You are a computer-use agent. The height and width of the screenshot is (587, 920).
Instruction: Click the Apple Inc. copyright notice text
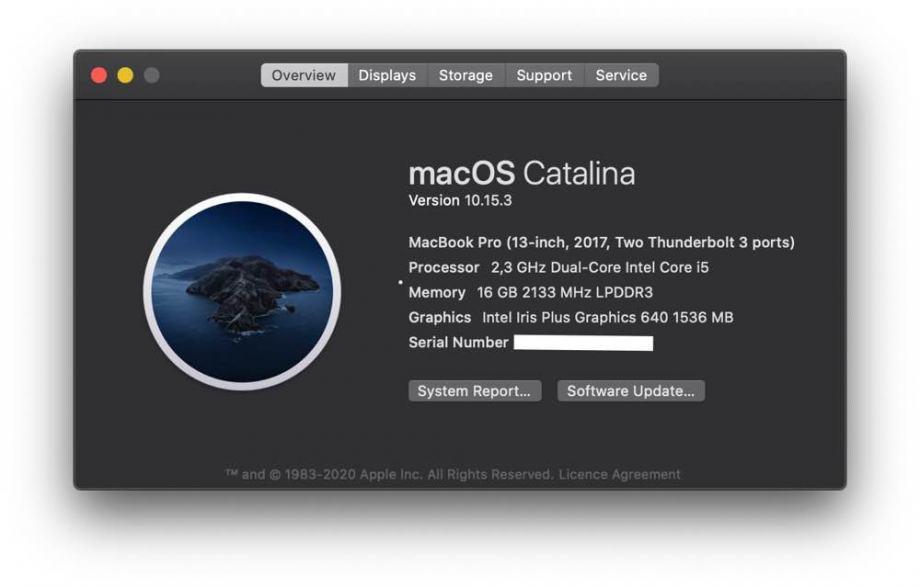pos(390,474)
